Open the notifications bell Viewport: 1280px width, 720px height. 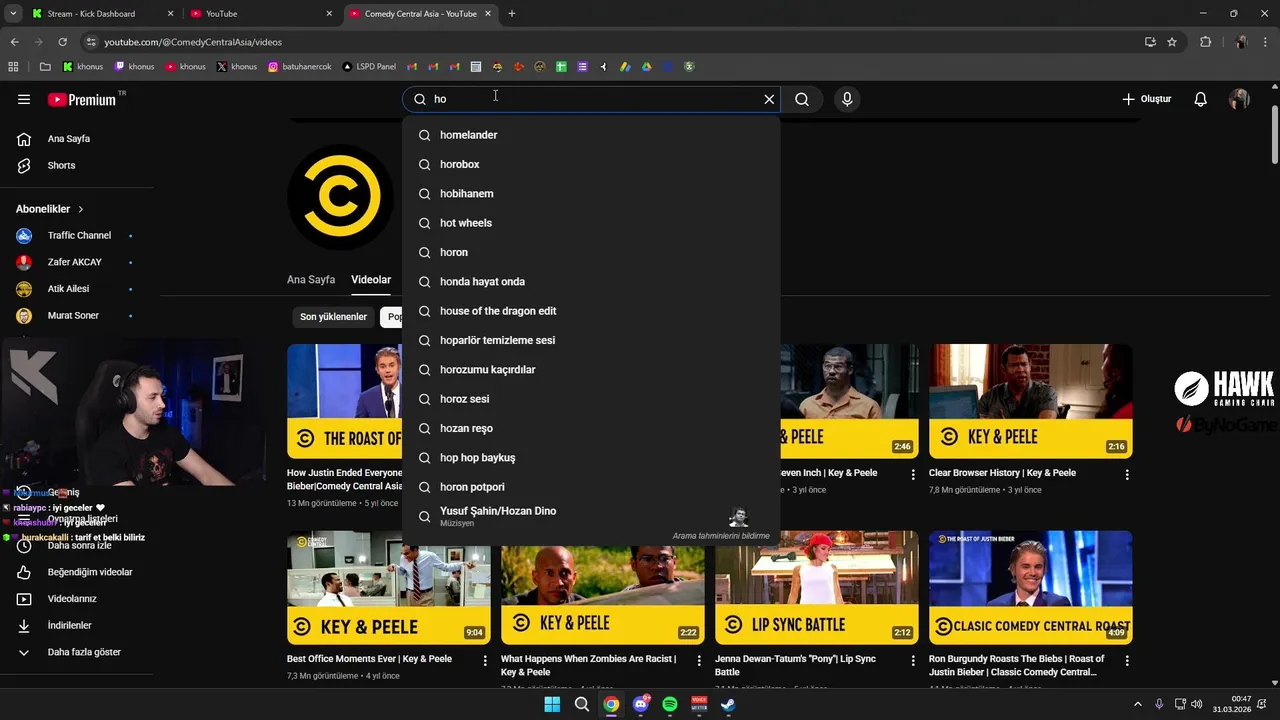1201,99
